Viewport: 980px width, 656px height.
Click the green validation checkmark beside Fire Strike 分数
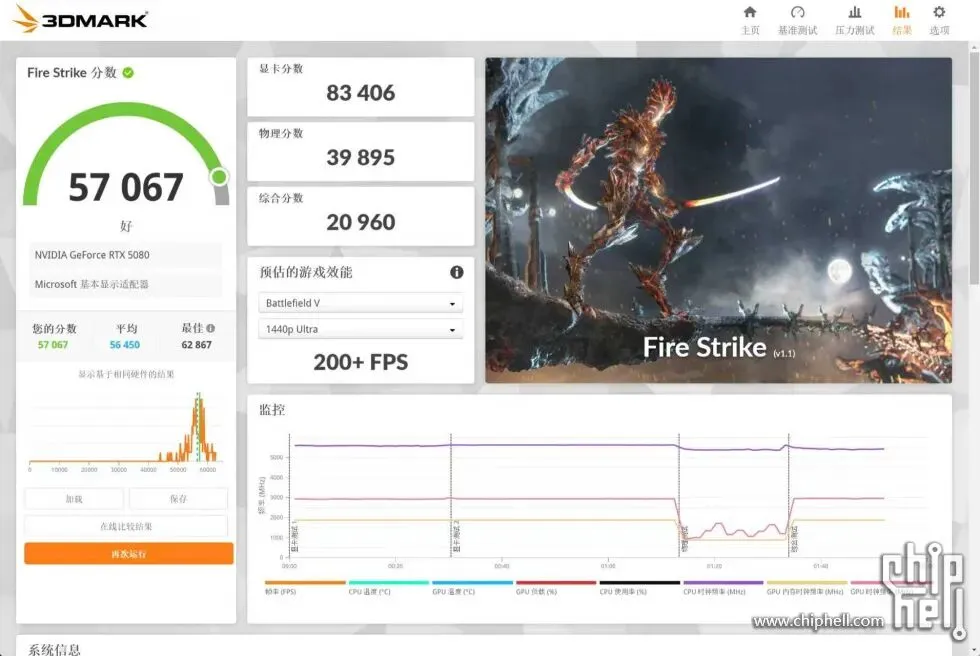(128, 73)
